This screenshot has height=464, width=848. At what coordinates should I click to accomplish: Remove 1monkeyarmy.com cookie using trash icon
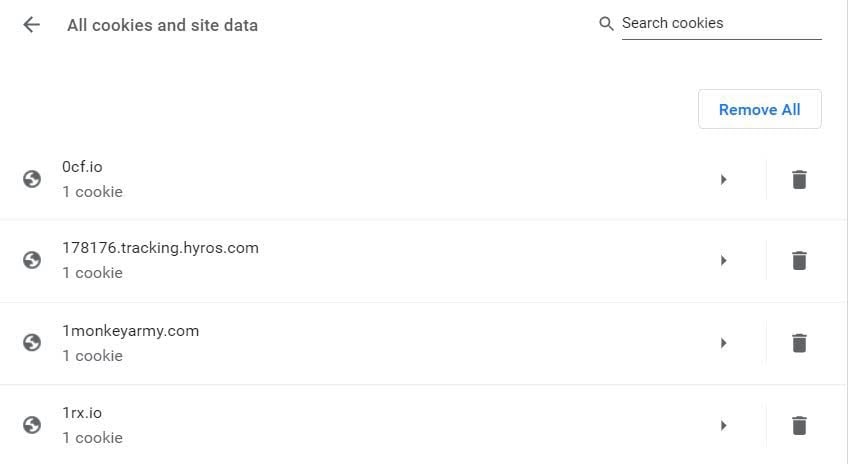pyautogui.click(x=798, y=343)
